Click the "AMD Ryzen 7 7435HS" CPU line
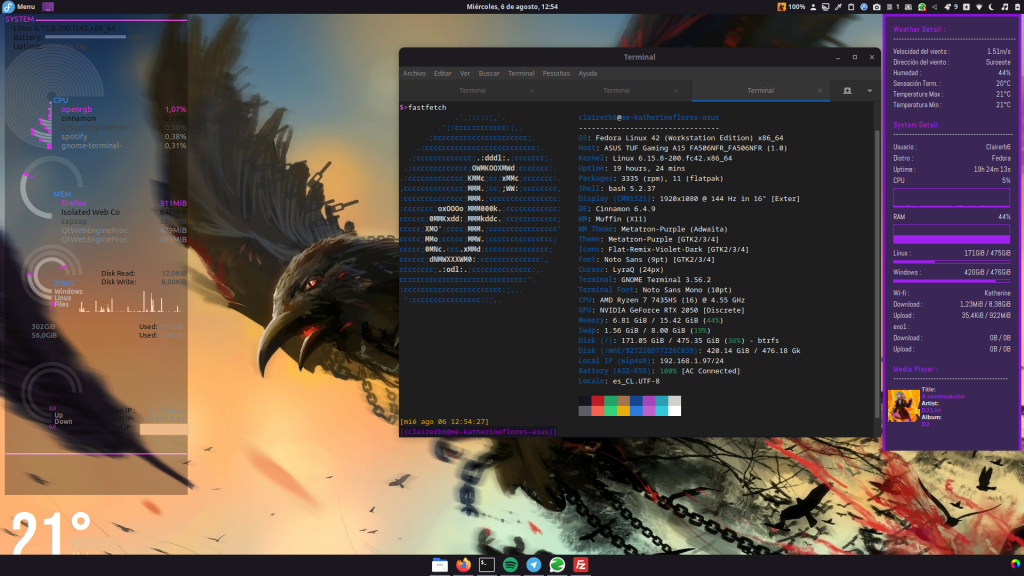 pyautogui.click(x=662, y=300)
